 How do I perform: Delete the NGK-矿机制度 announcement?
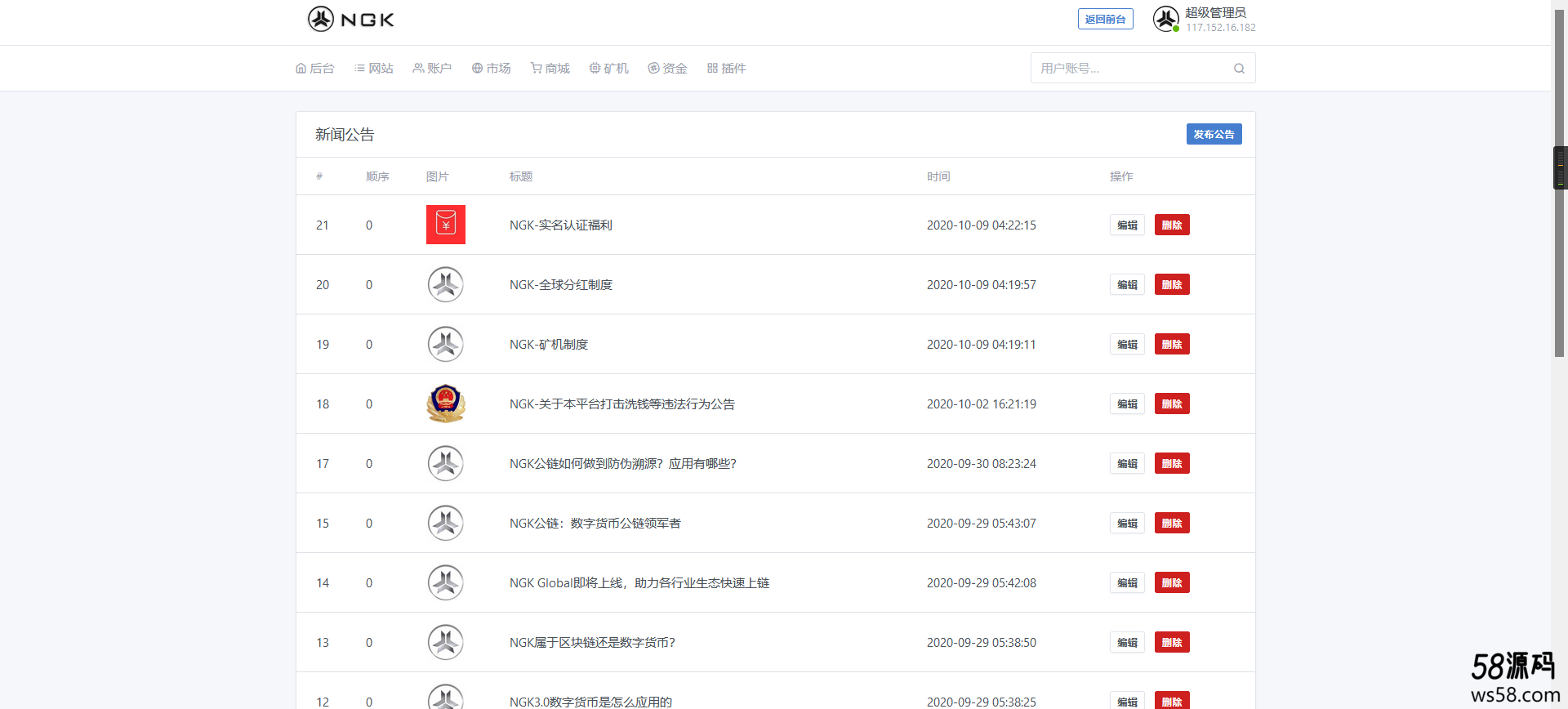[1172, 344]
